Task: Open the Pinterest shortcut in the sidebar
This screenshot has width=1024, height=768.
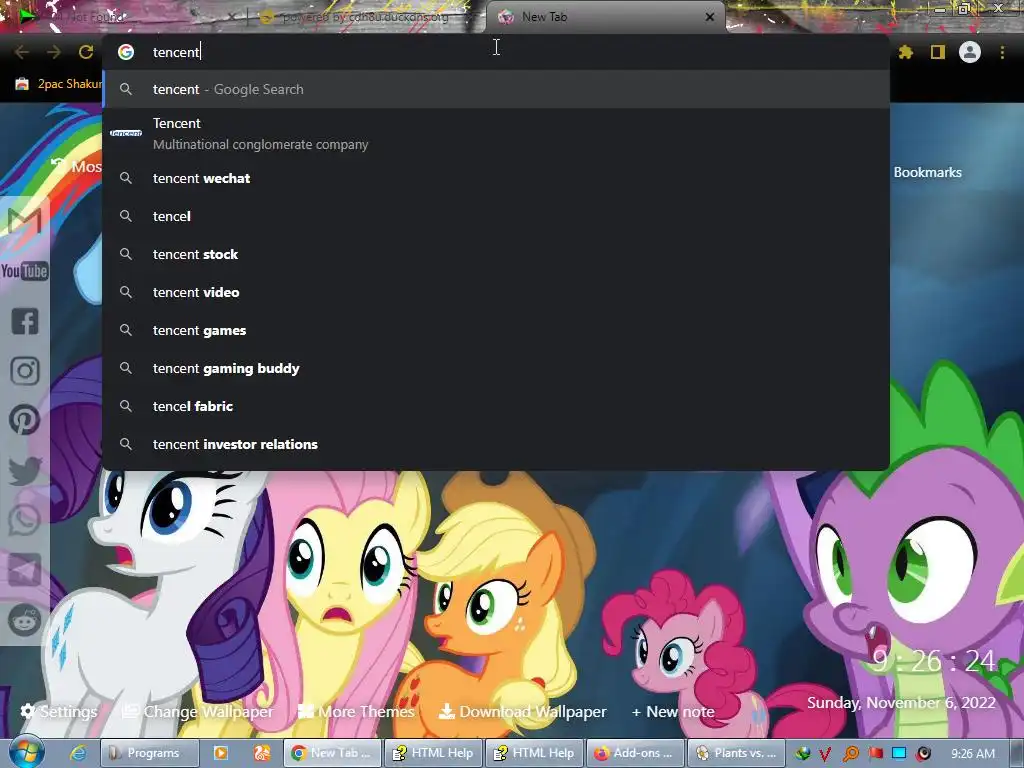Action: (x=25, y=420)
